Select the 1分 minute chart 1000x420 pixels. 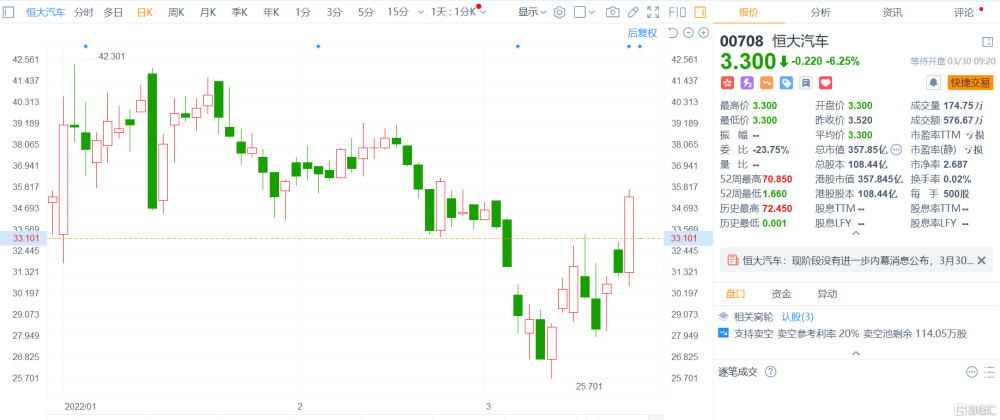tap(302, 12)
